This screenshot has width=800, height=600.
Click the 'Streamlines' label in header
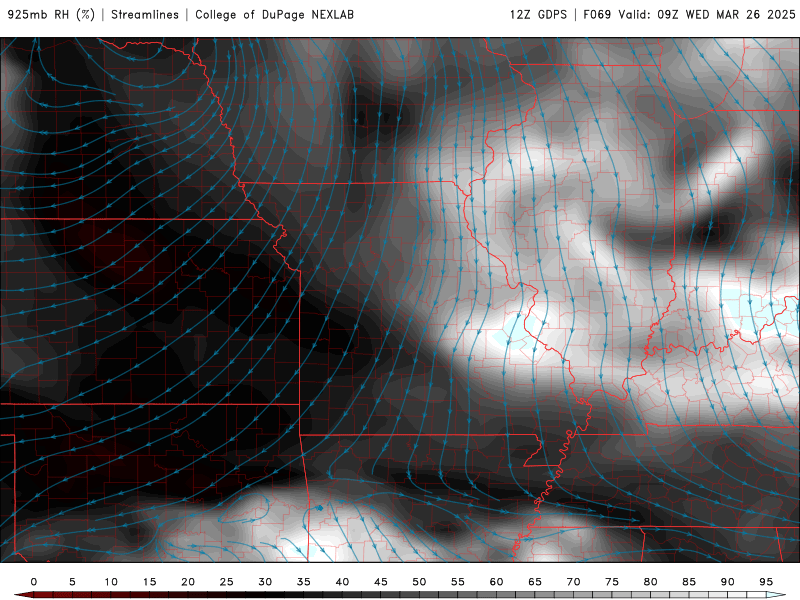pyautogui.click(x=145, y=15)
